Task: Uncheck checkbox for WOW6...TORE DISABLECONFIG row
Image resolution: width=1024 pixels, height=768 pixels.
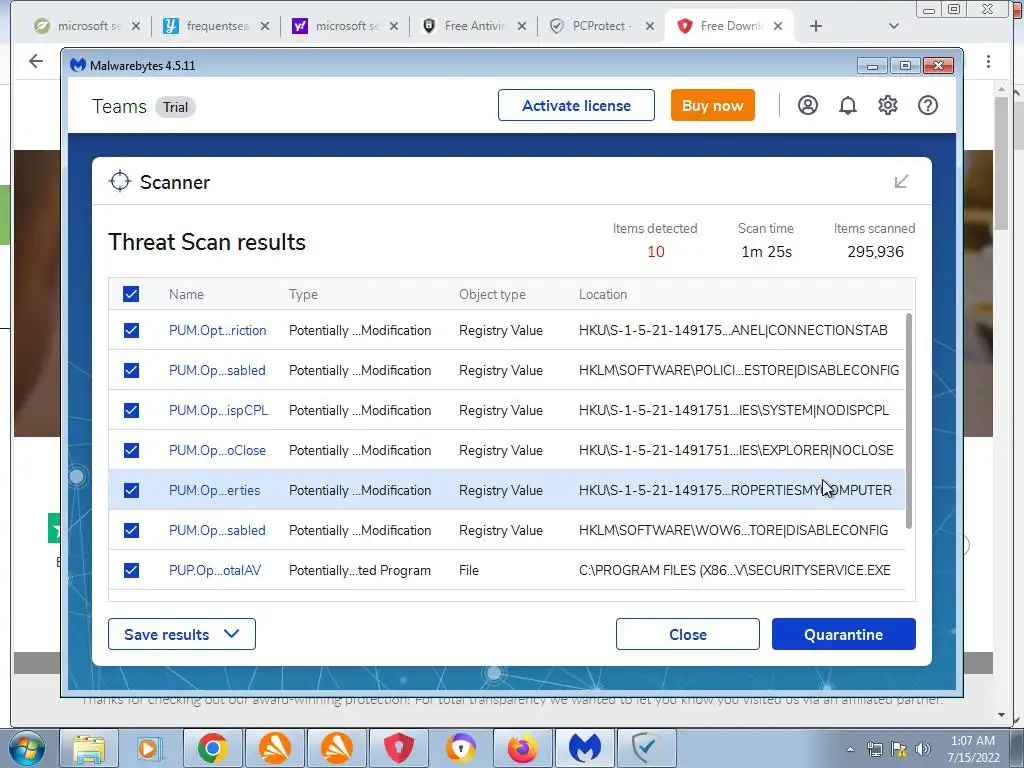Action: pos(131,530)
